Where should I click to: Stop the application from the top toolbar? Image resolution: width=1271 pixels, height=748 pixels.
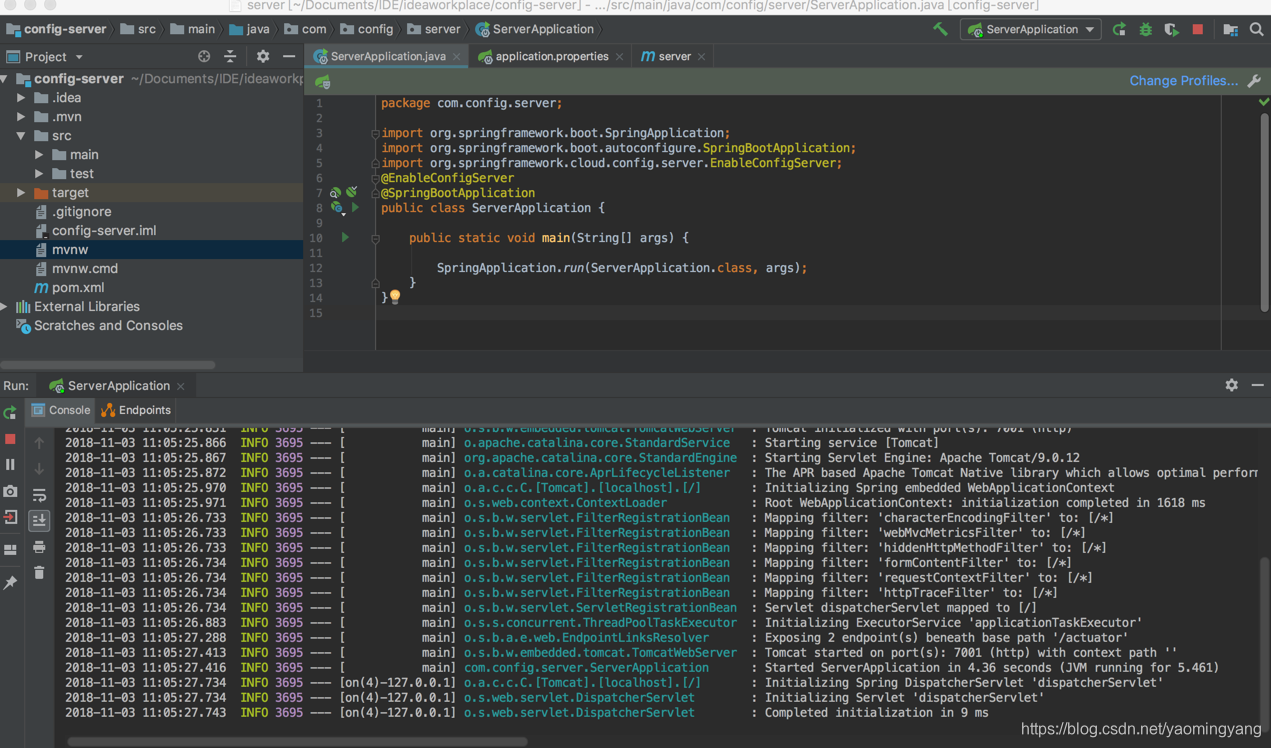click(1198, 29)
